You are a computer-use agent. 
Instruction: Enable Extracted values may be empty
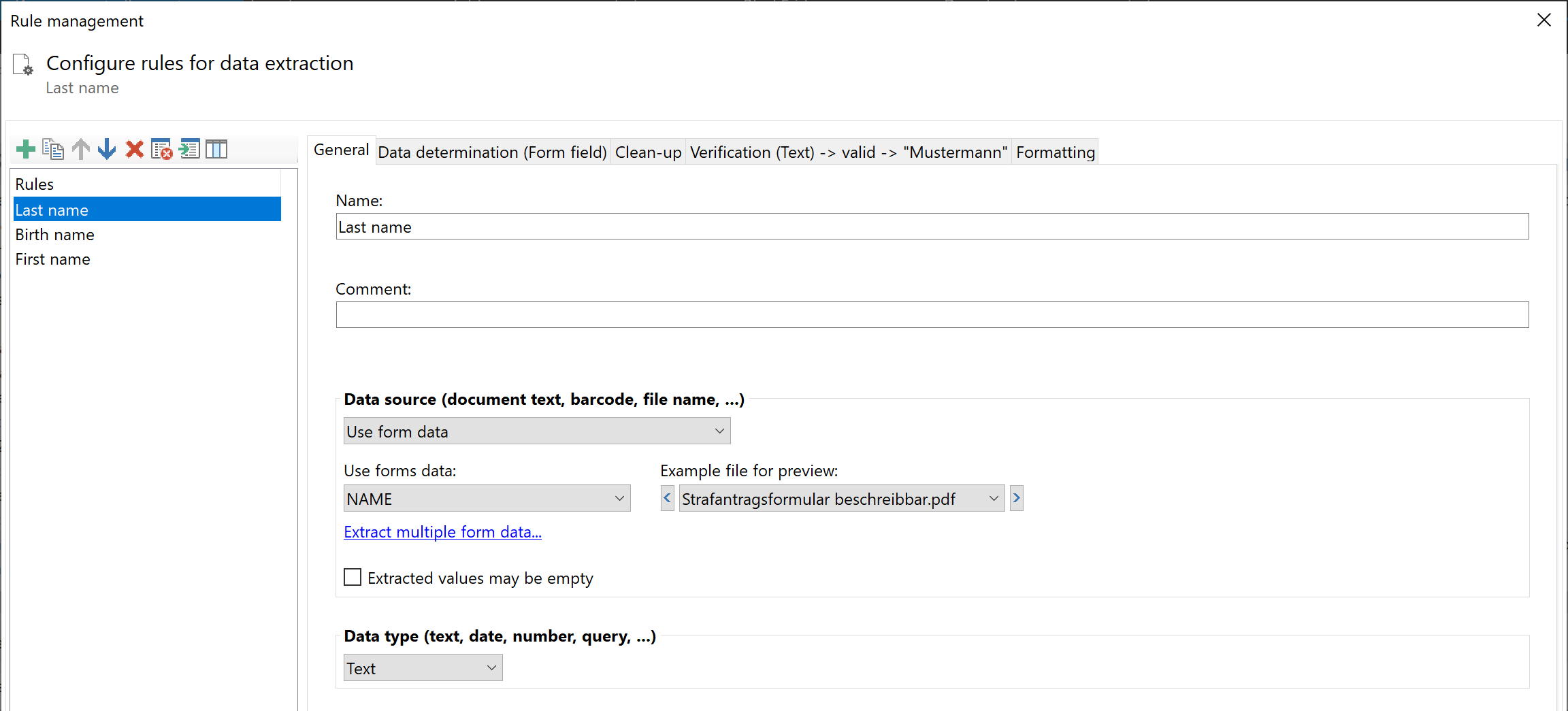(x=352, y=577)
